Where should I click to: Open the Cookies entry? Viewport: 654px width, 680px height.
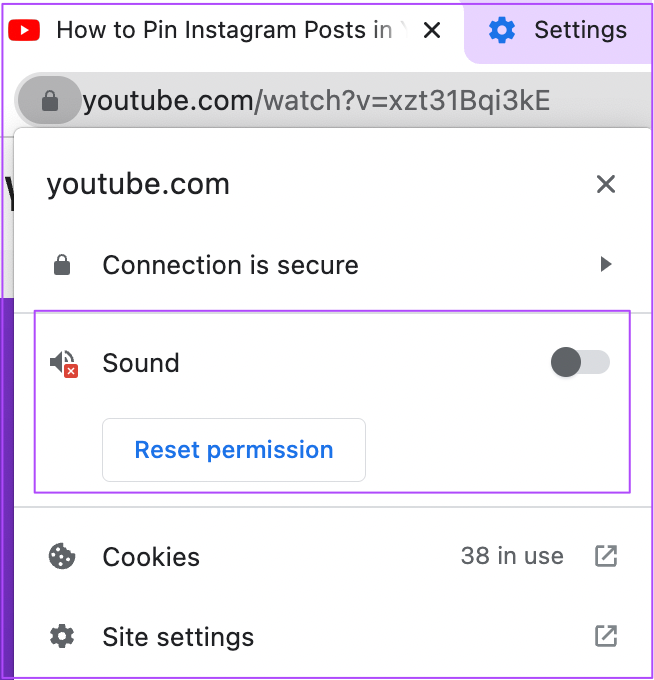tap(332, 556)
